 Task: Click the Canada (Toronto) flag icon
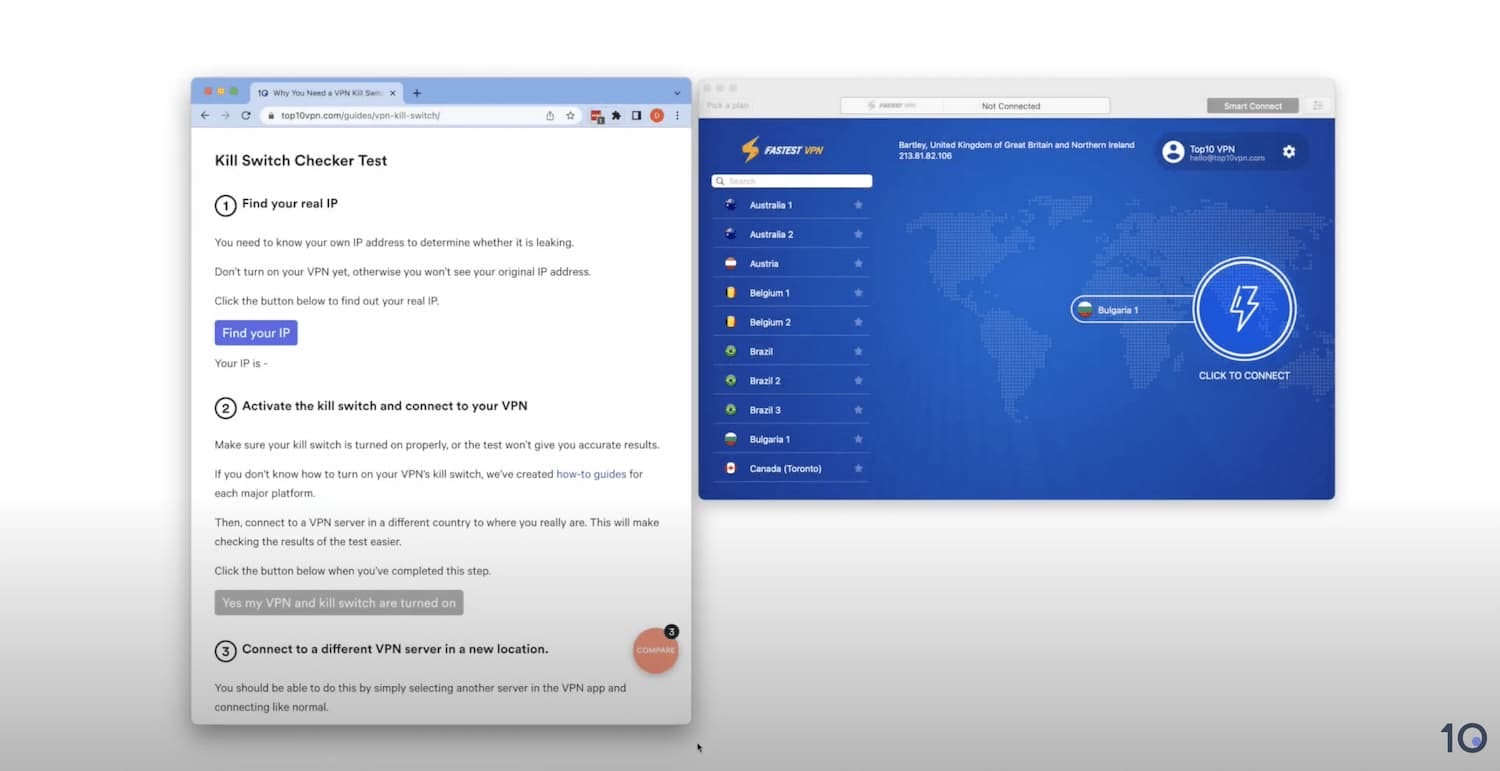click(731, 468)
